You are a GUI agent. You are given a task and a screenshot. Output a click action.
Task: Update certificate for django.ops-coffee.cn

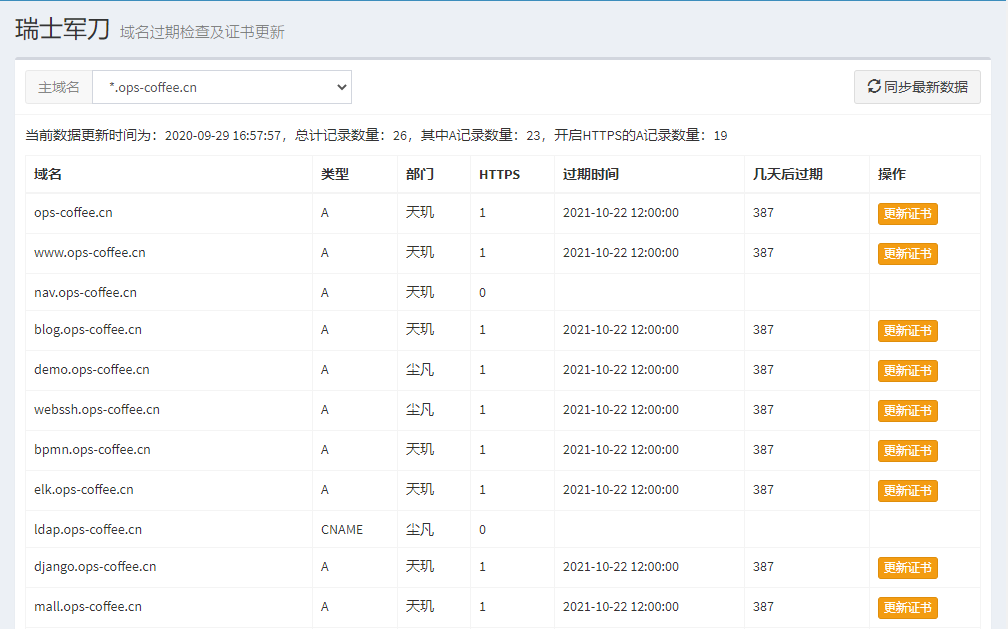point(907,568)
